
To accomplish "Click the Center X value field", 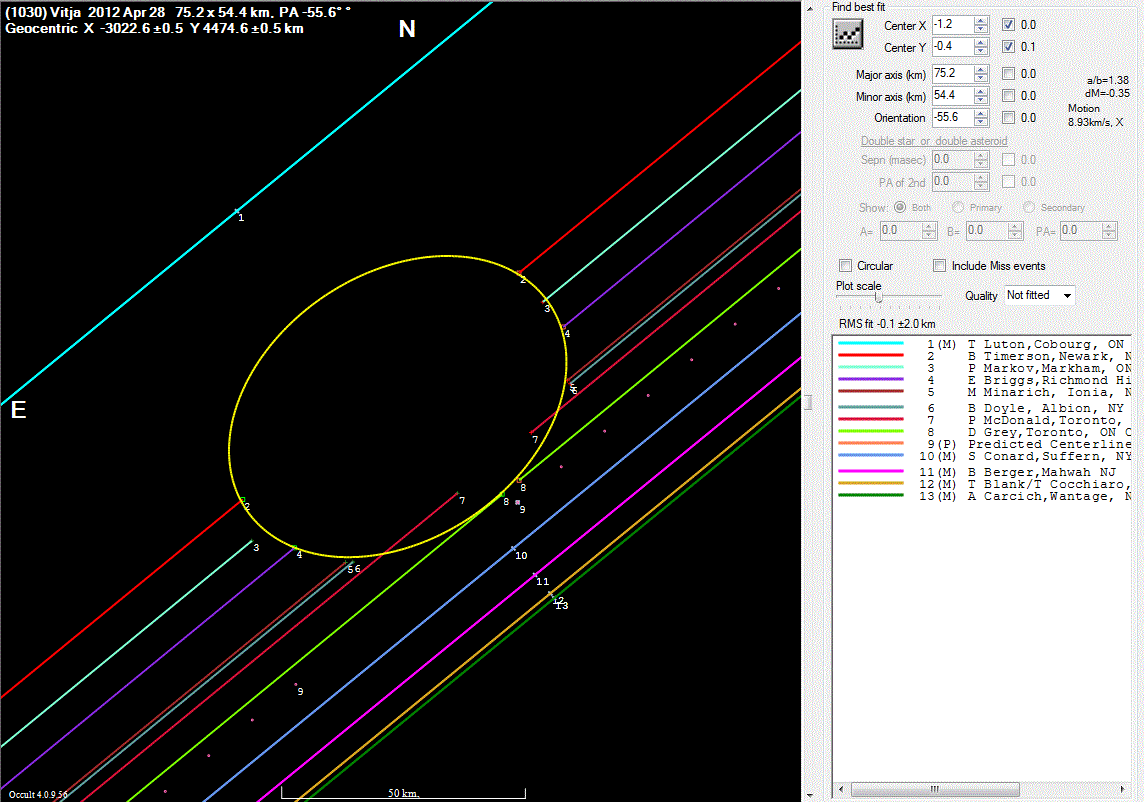I will [x=953, y=25].
